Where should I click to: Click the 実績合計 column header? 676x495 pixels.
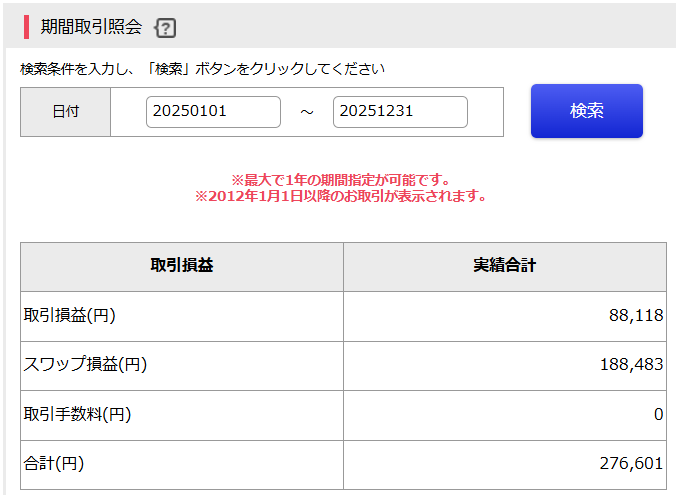pos(504,266)
